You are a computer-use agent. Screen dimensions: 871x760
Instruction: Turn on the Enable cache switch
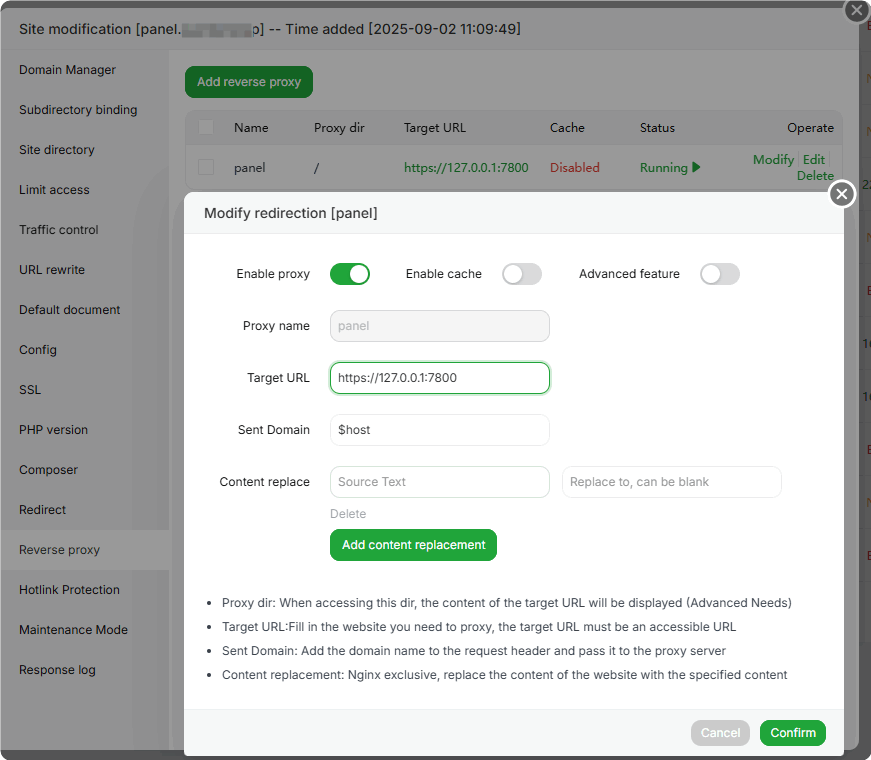(522, 274)
